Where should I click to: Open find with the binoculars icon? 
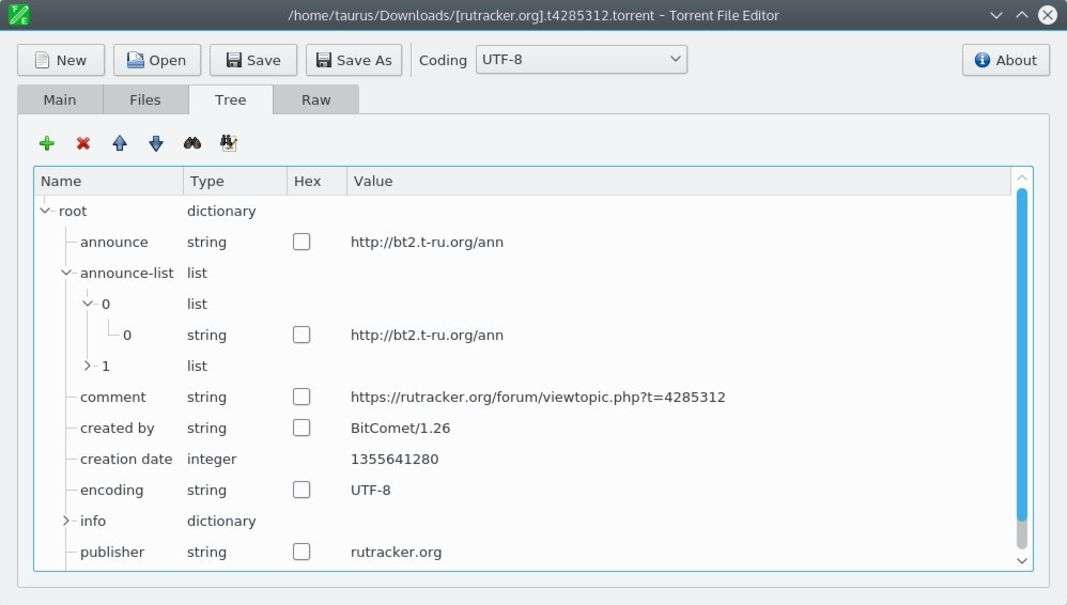coord(192,143)
